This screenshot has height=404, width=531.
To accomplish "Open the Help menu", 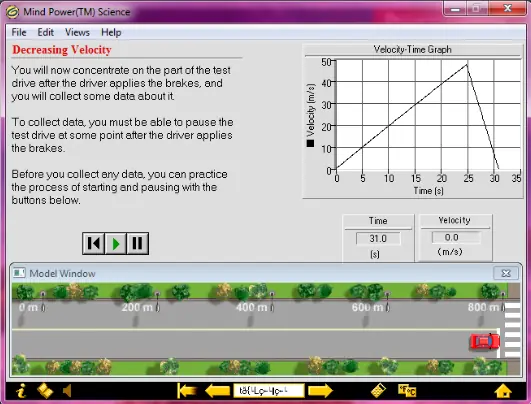I will (111, 33).
